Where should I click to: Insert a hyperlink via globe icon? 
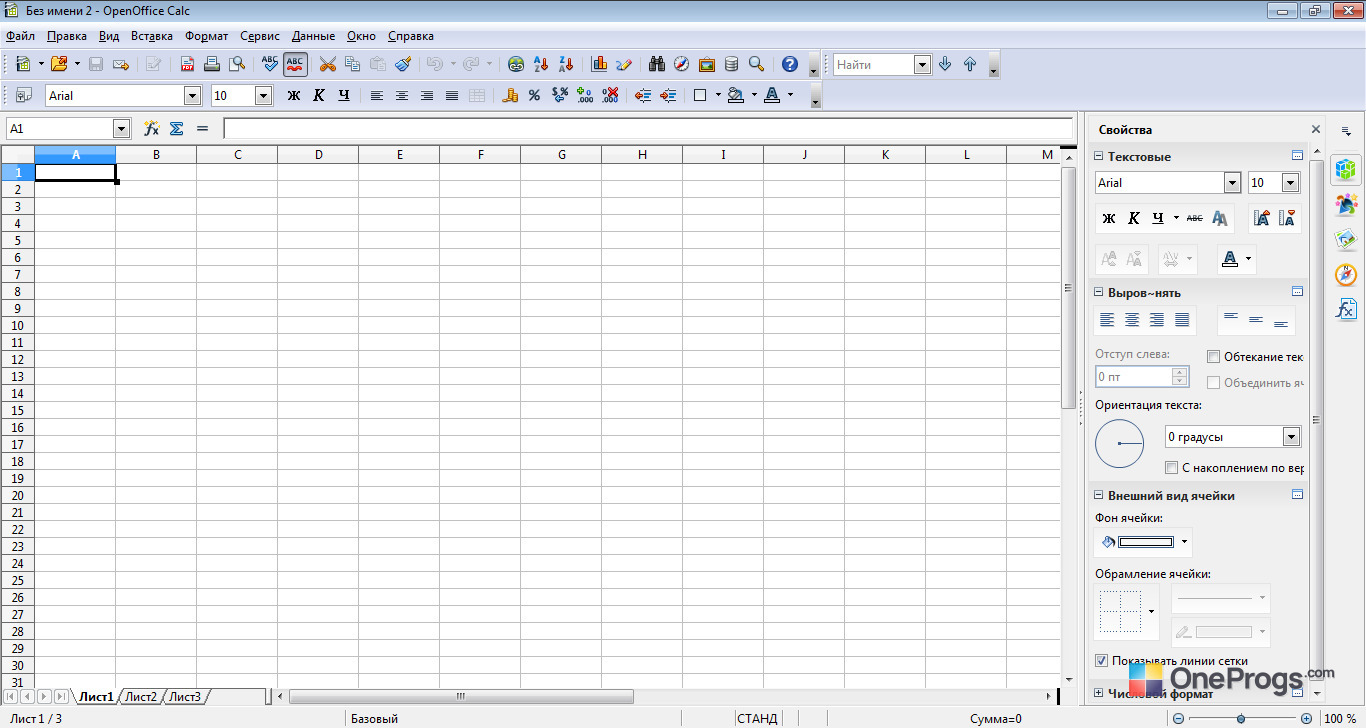(x=516, y=64)
